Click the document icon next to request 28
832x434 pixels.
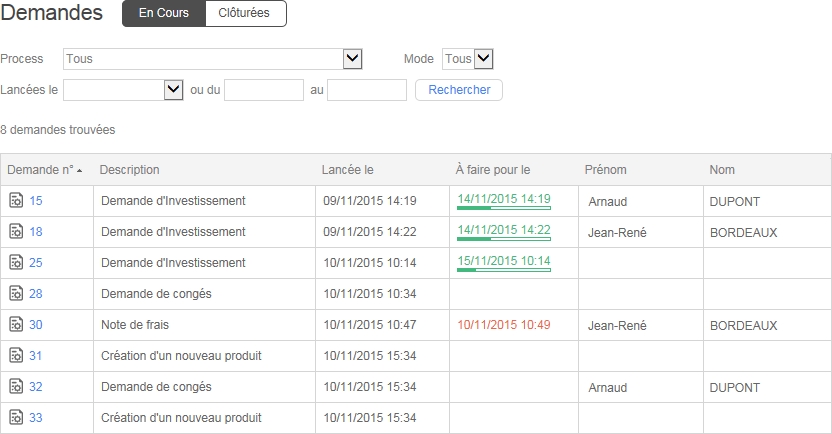pyautogui.click(x=16, y=294)
